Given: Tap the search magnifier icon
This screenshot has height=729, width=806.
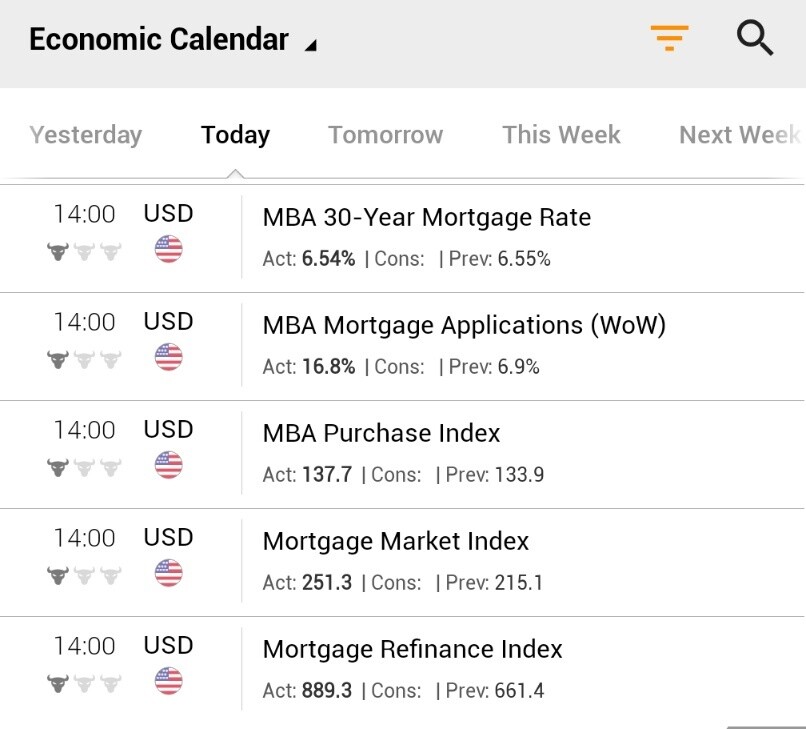Looking at the screenshot, I should tap(755, 39).
